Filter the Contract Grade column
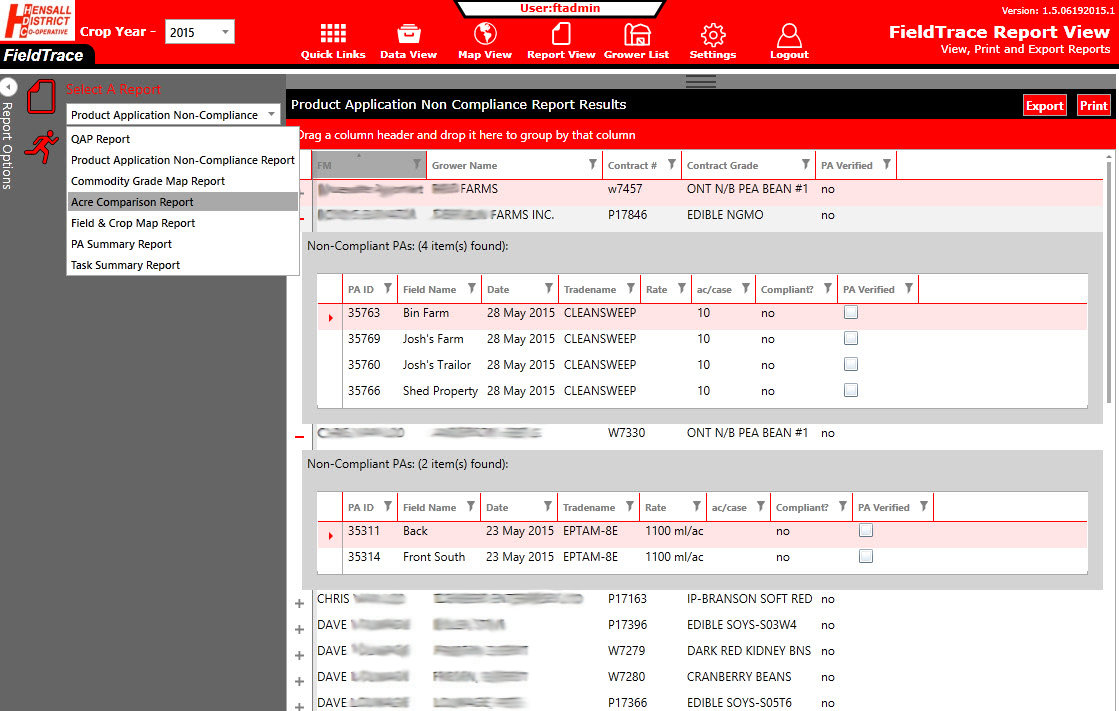This screenshot has height=711, width=1119. [805, 165]
